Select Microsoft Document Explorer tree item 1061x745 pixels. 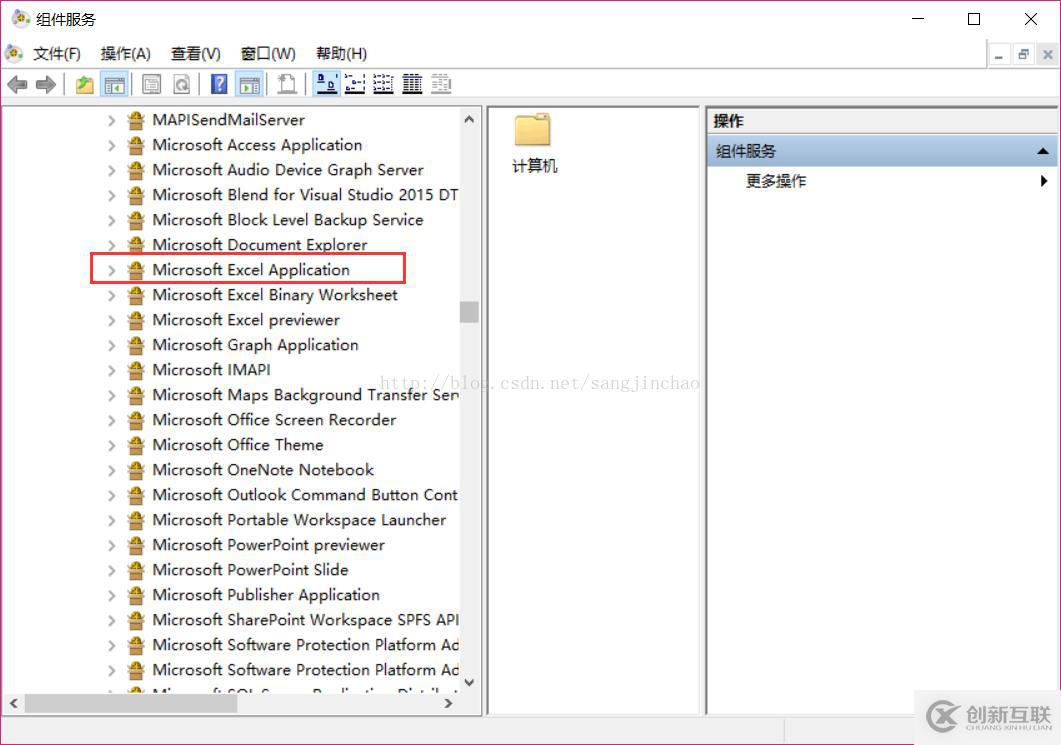pyautogui.click(x=260, y=245)
